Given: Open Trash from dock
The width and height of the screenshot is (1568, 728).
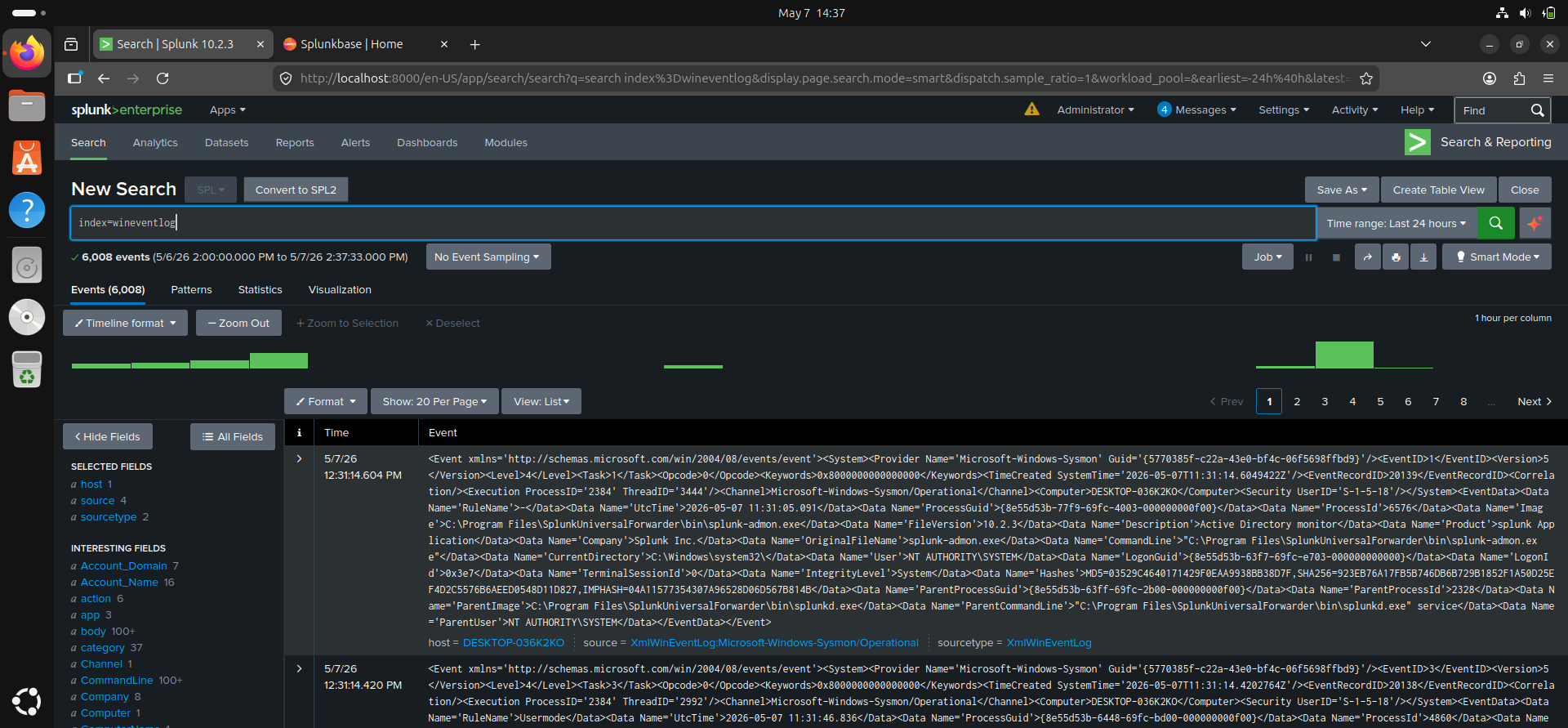Looking at the screenshot, I should pos(27,369).
